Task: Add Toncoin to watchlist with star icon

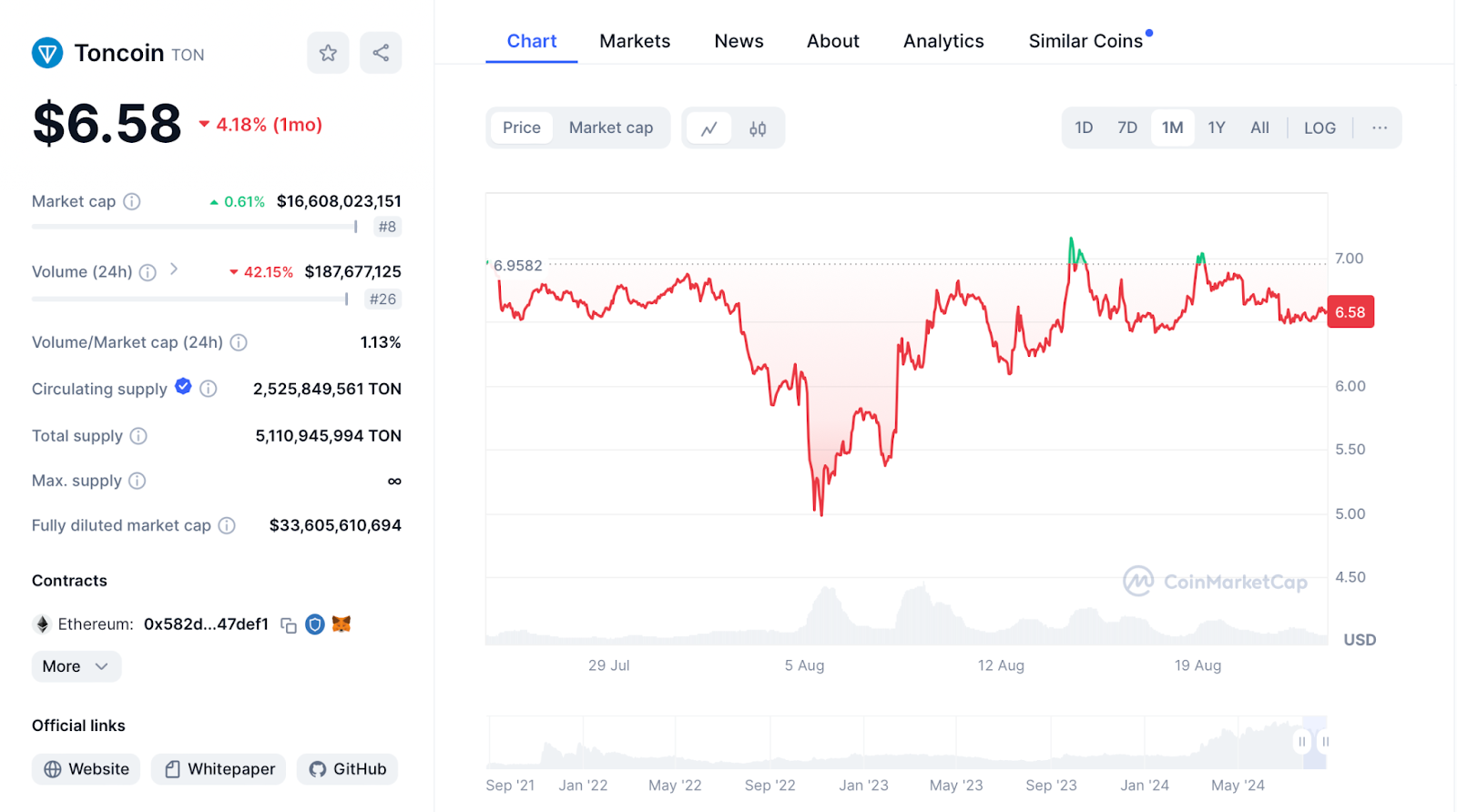Action: [x=328, y=53]
